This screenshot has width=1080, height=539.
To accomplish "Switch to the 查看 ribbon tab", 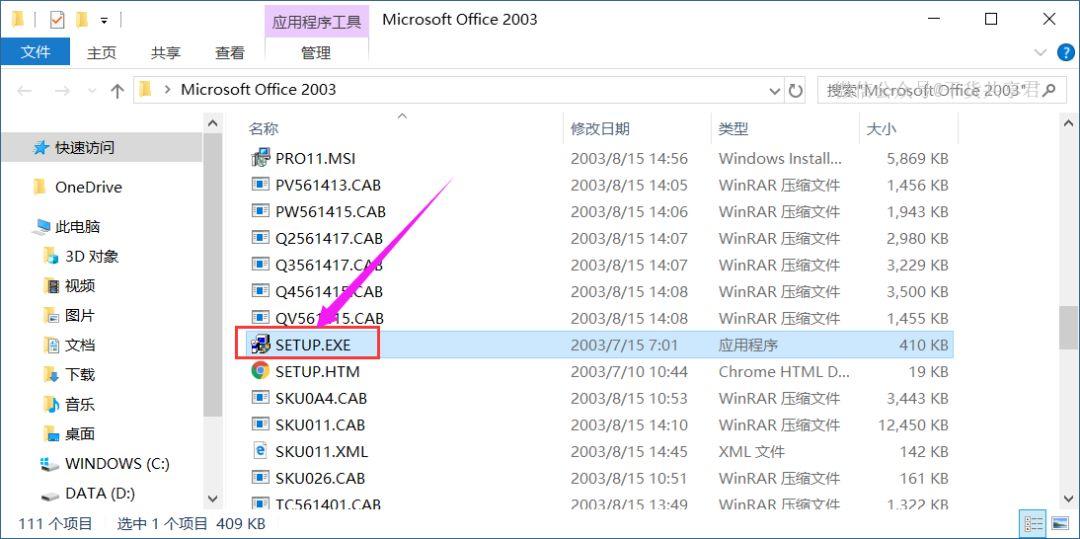I will pos(229,52).
